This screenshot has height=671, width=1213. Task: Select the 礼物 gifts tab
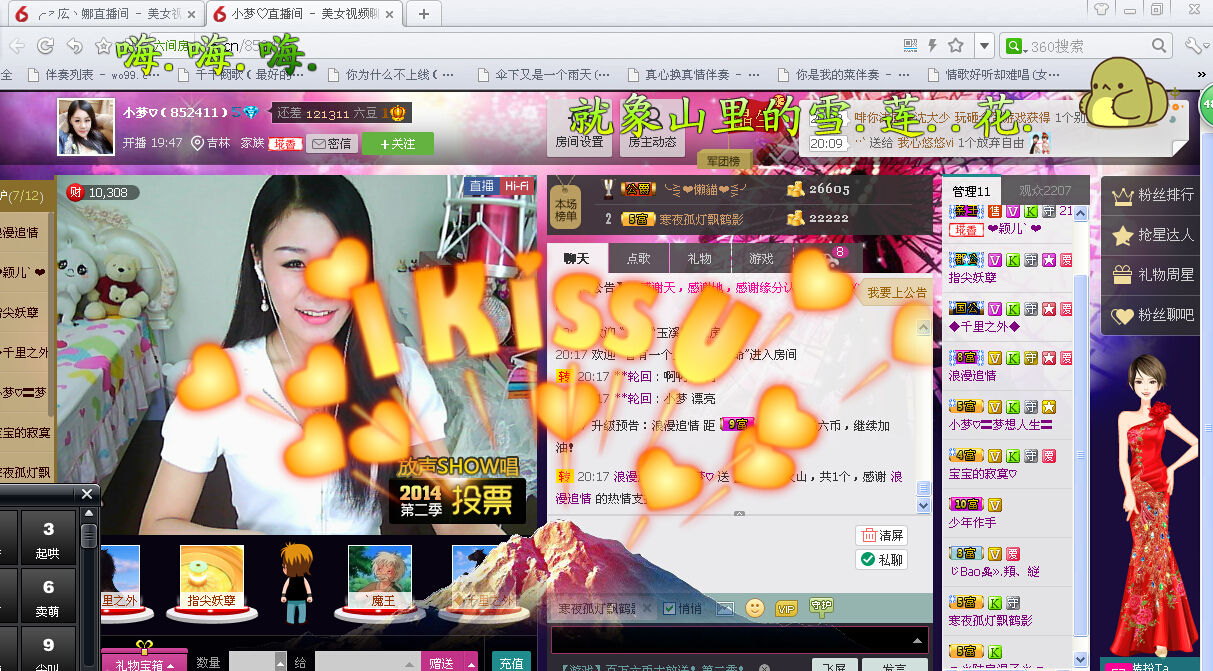(700, 258)
